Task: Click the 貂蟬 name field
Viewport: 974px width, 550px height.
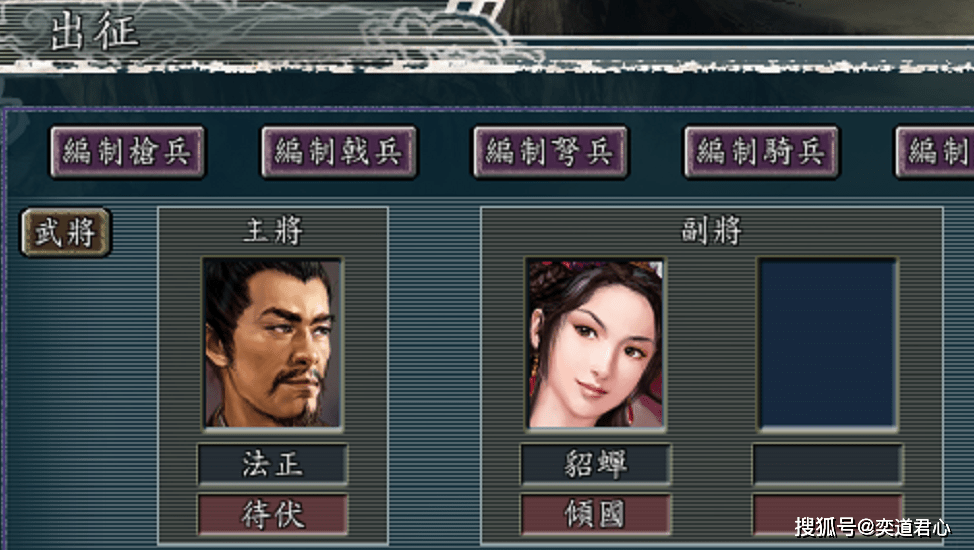Action: [595, 464]
